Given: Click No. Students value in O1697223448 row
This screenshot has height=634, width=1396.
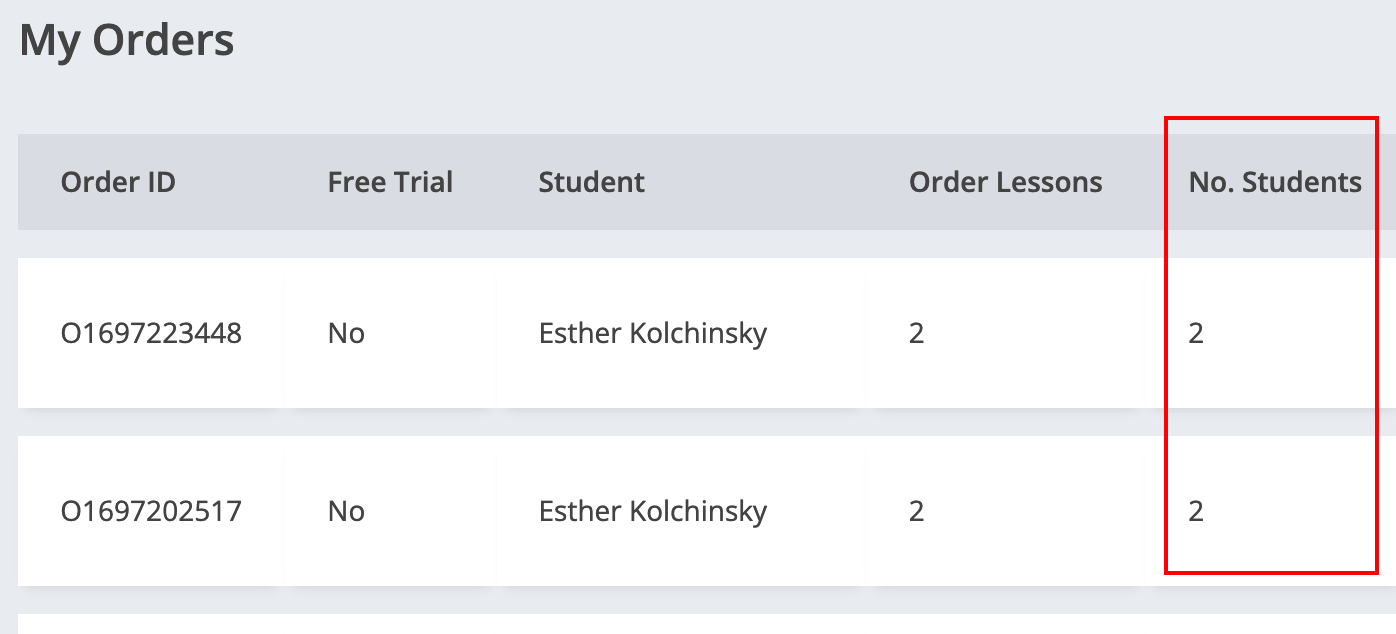Looking at the screenshot, I should pos(1196,333).
